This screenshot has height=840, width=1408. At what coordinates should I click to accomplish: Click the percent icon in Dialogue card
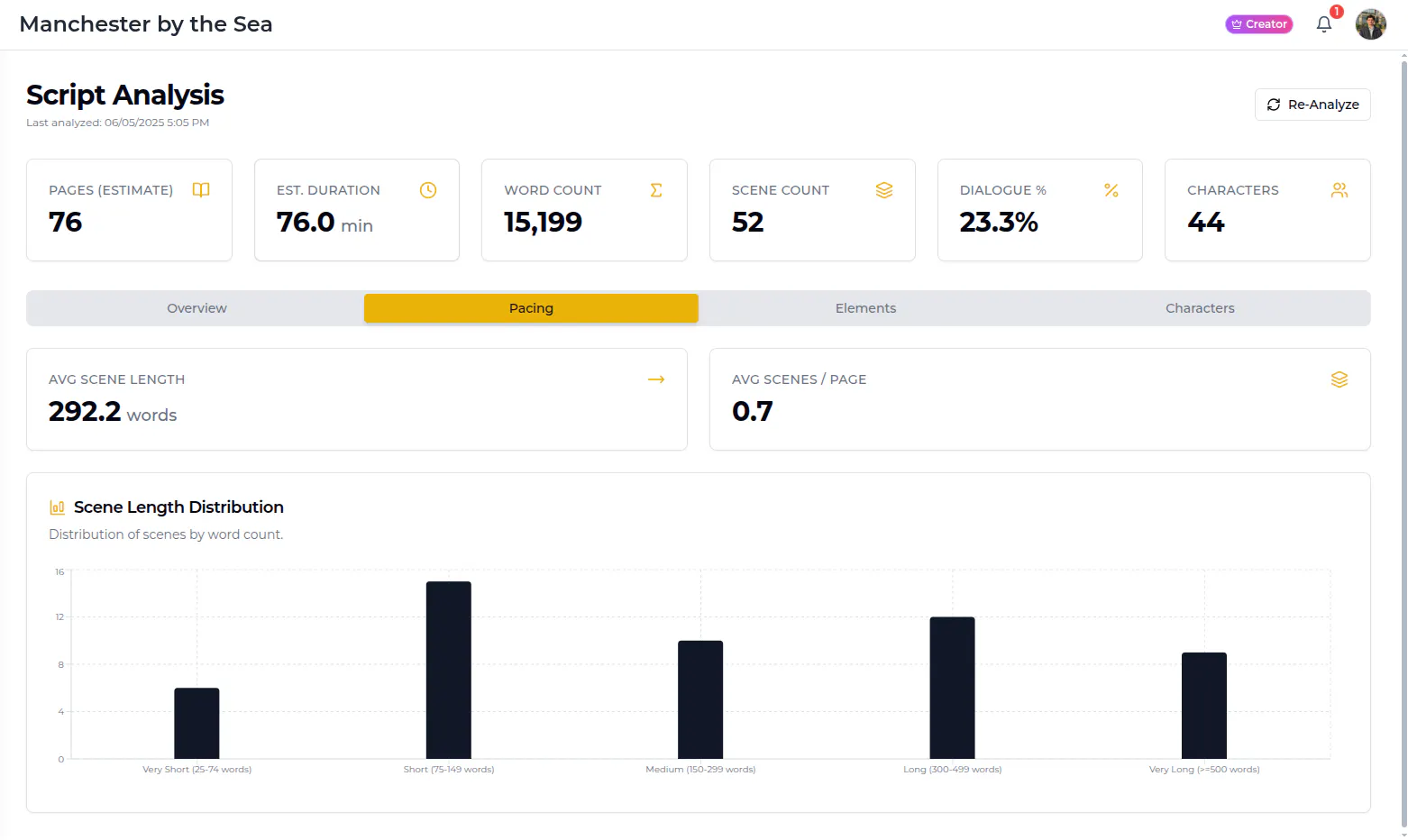(x=1111, y=190)
